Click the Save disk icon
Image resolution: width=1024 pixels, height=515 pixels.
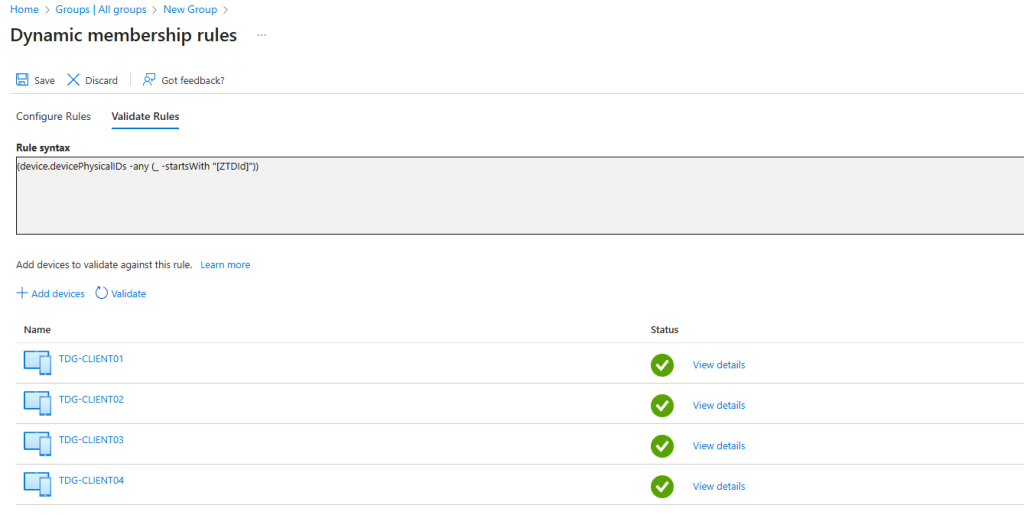(22, 80)
